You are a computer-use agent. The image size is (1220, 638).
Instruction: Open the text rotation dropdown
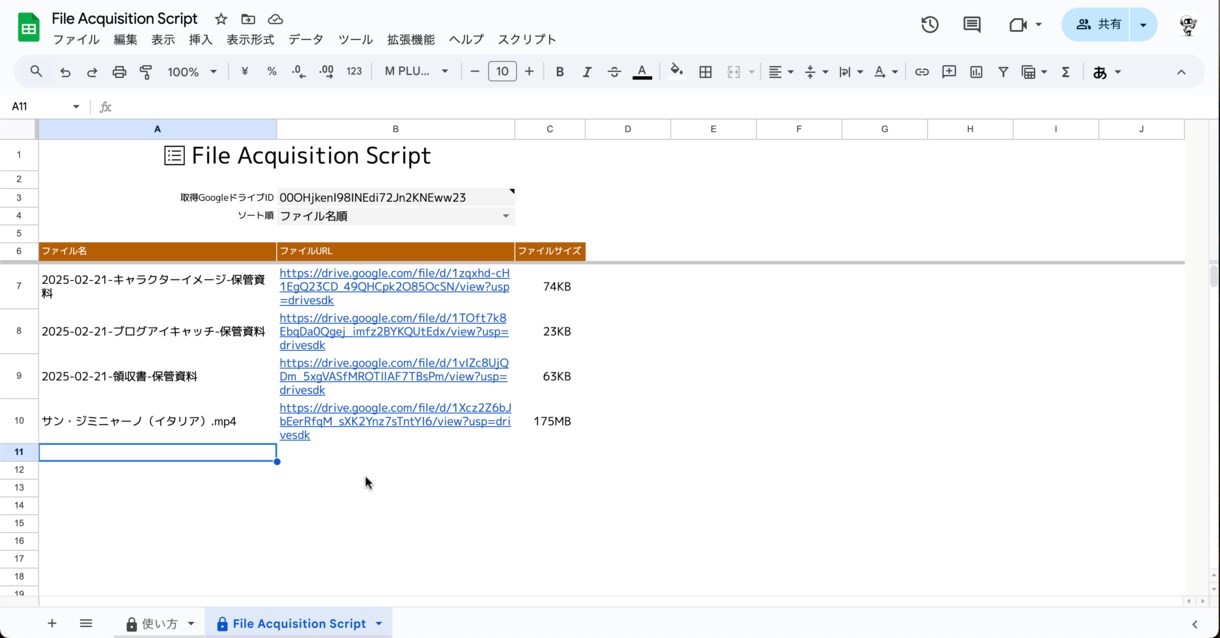click(886, 72)
